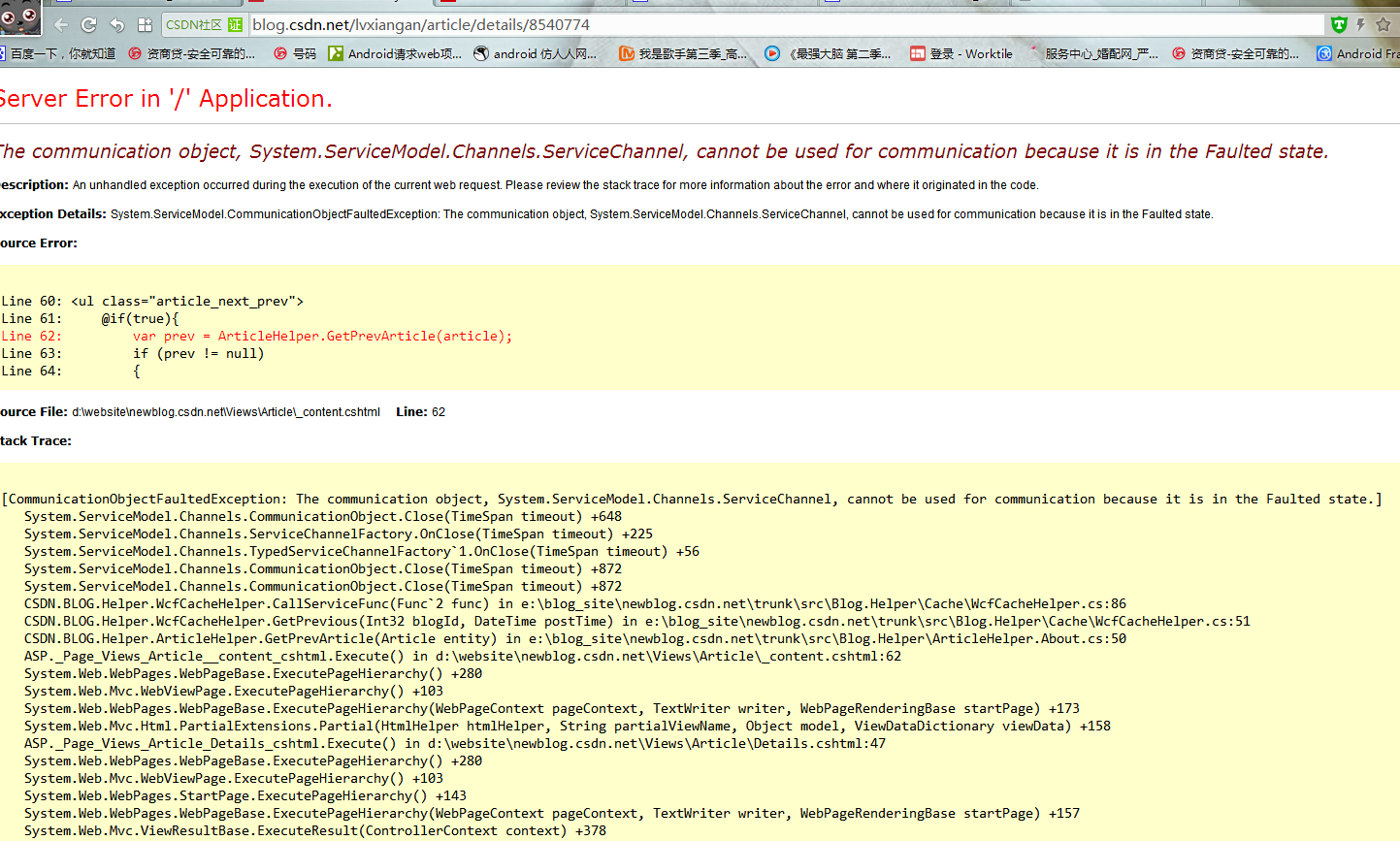Click ViewResultBase.ExecuteResult +378 stack line
Screen dimensions: 1400x841
[x=315, y=830]
